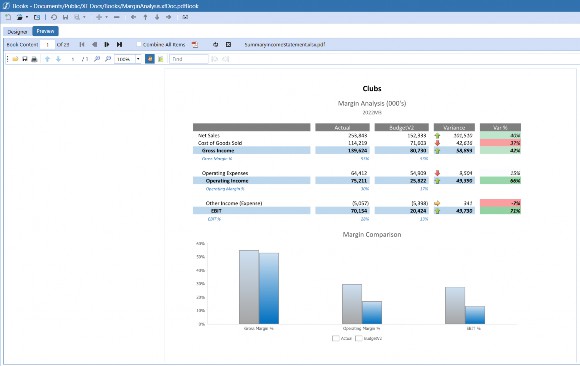Enable the Combine All Items checkbox
The width and height of the screenshot is (580, 366).
click(x=139, y=44)
